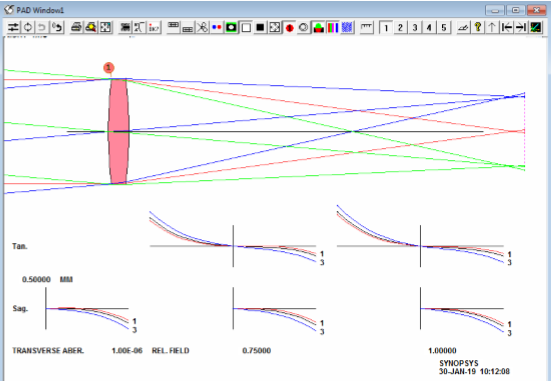Viewport: 551px width, 381px height.
Task: Click the ruler measurement icon
Action: coord(367,27)
